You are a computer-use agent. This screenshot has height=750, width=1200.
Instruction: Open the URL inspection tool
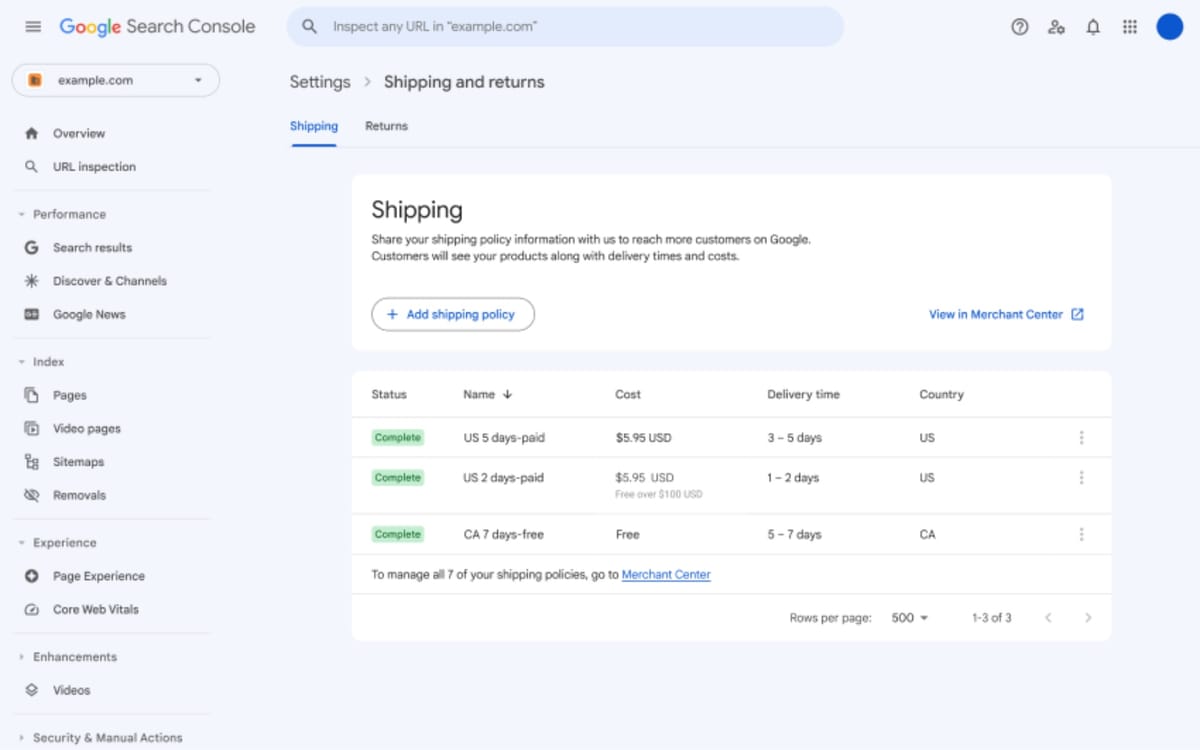point(95,166)
